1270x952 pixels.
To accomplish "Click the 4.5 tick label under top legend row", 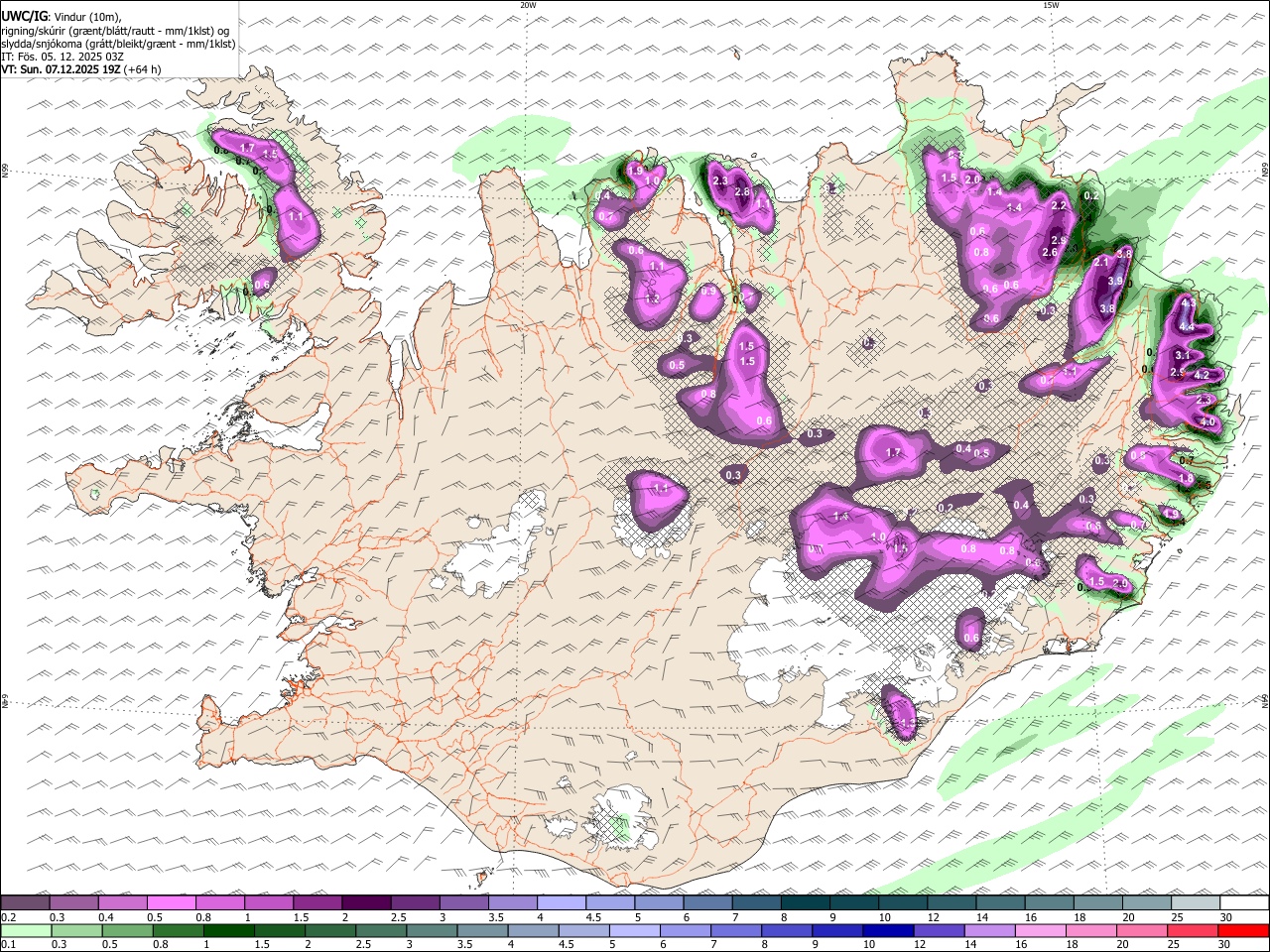I will point(593,917).
